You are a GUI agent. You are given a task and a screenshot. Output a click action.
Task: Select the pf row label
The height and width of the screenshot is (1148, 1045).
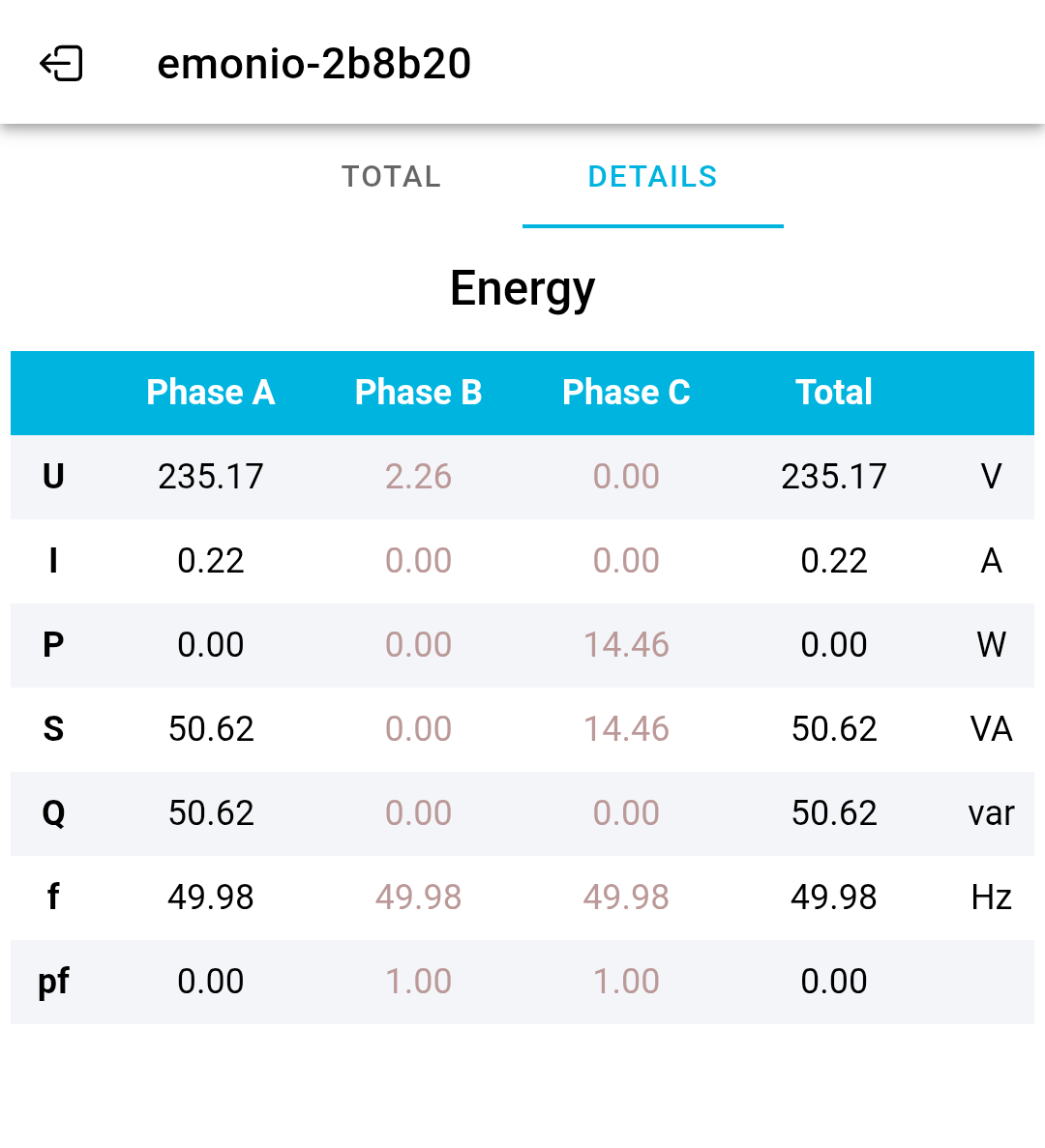click(x=53, y=982)
